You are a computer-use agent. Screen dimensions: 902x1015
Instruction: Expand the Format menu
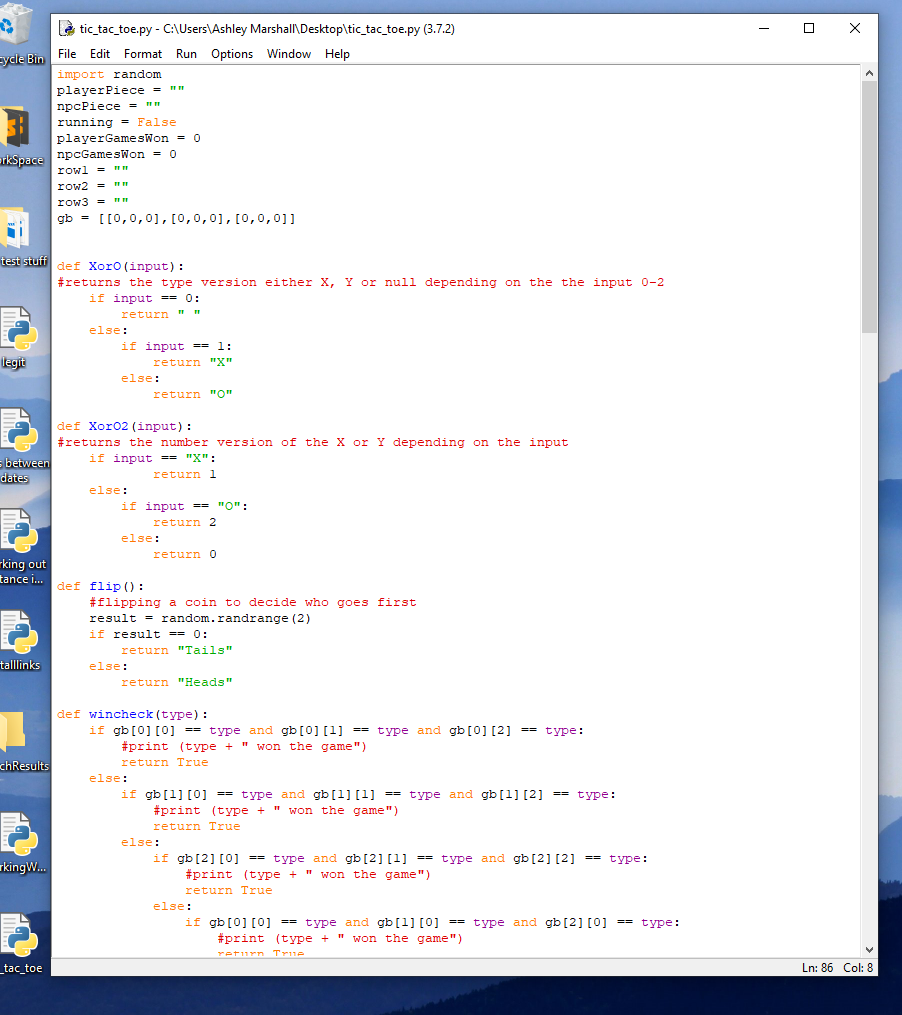(x=143, y=54)
